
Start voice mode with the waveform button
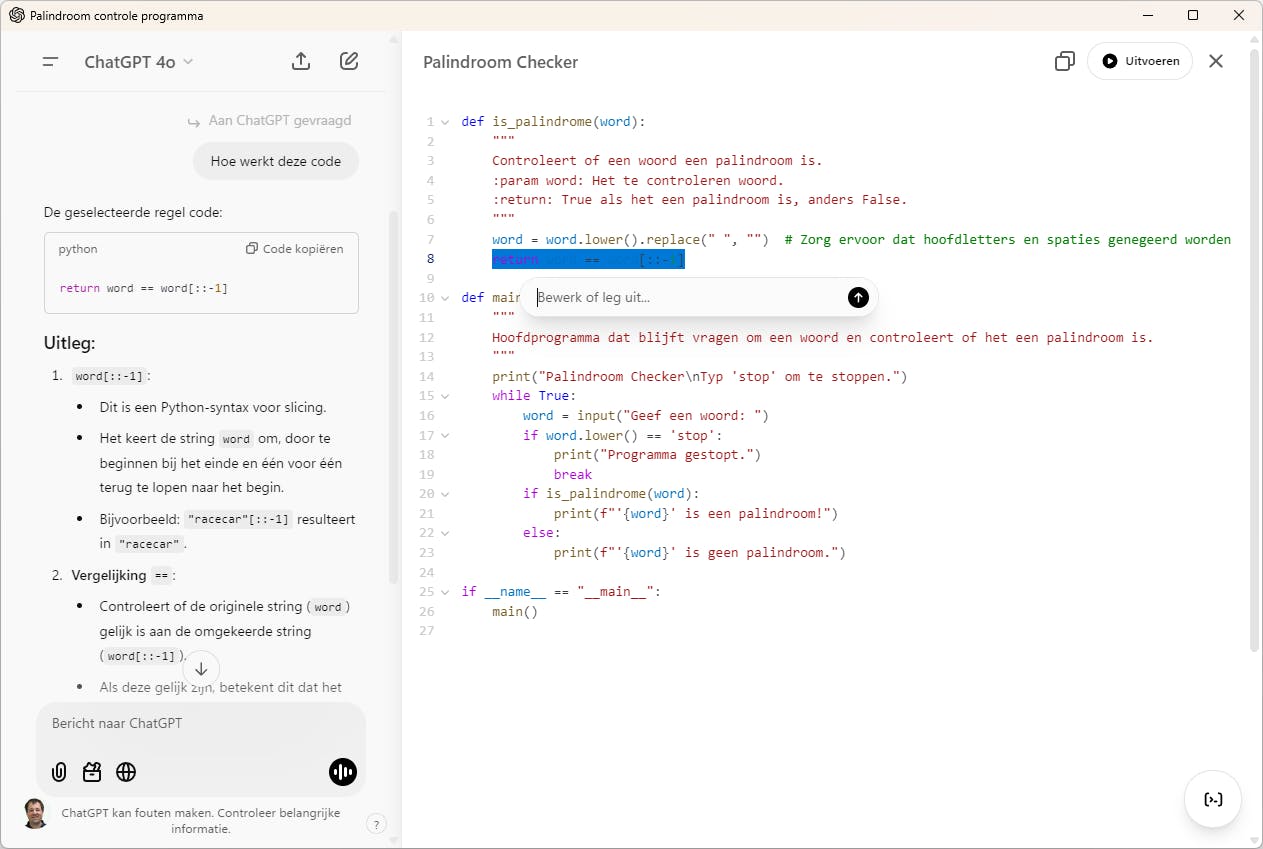[x=342, y=772]
